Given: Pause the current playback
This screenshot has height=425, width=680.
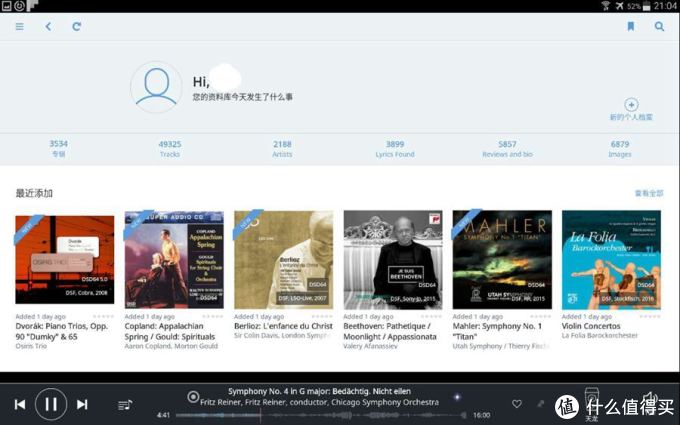Looking at the screenshot, I should tap(51, 404).
